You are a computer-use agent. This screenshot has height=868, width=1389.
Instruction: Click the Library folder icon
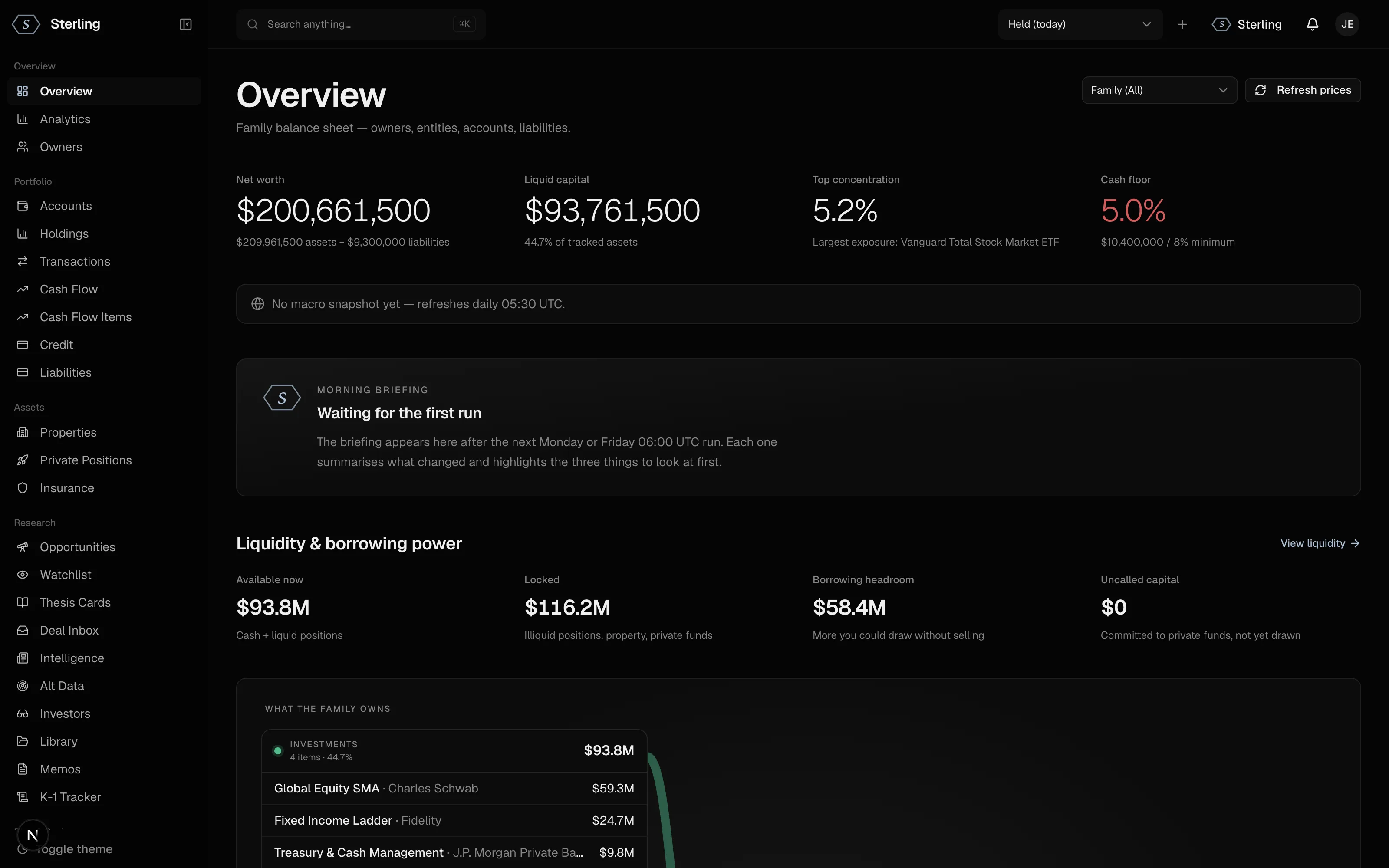(x=23, y=741)
